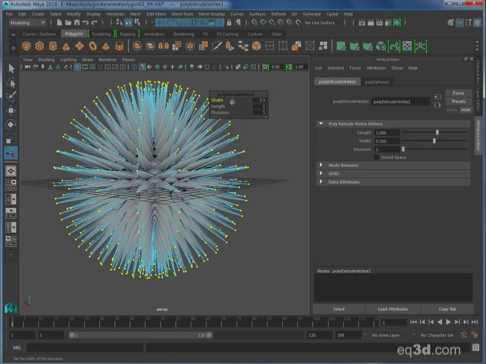This screenshot has width=486, height=364.
Task: Select the Rotate tool in toolbox
Action: pyautogui.click(x=11, y=124)
